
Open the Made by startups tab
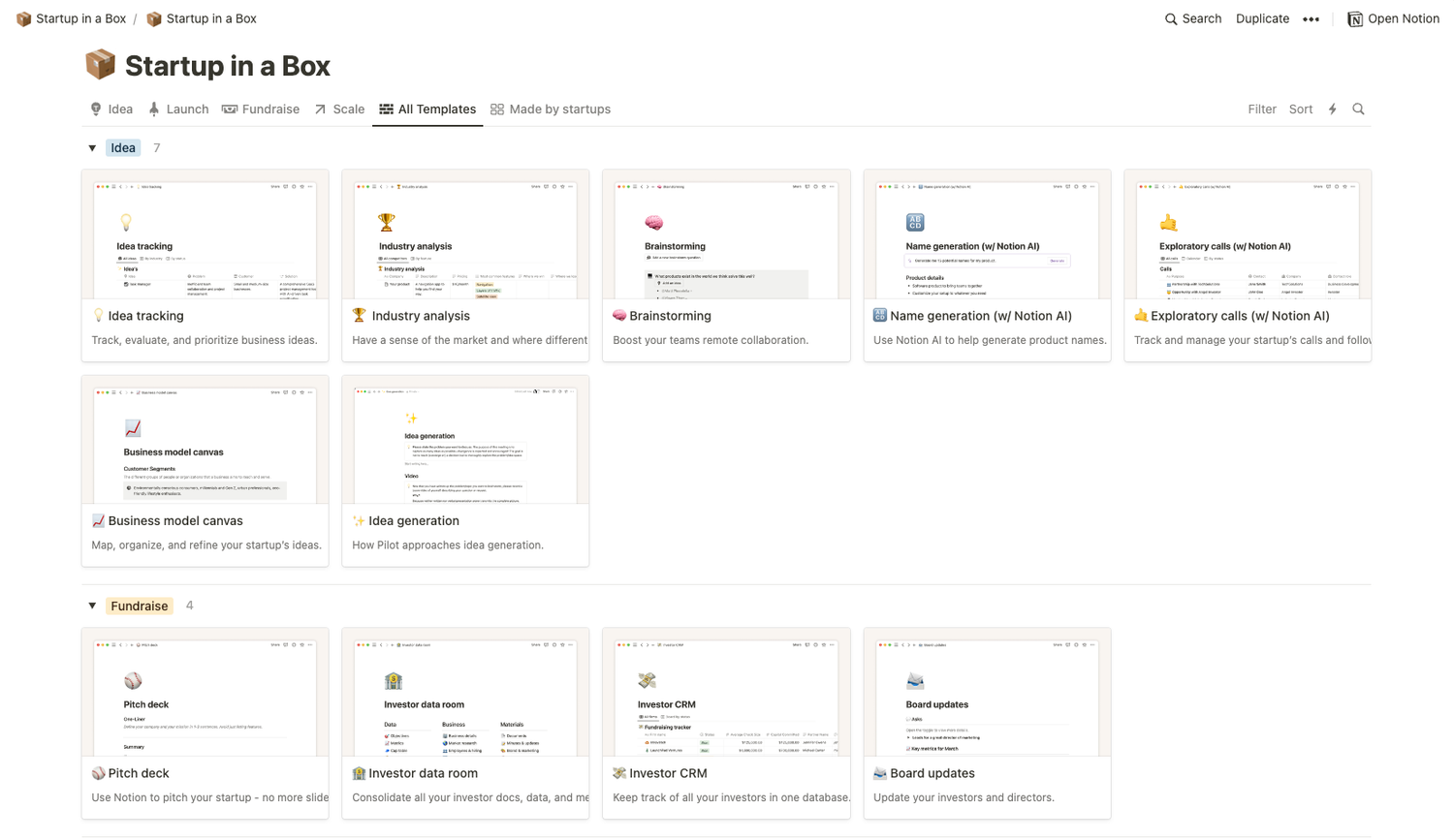551,109
